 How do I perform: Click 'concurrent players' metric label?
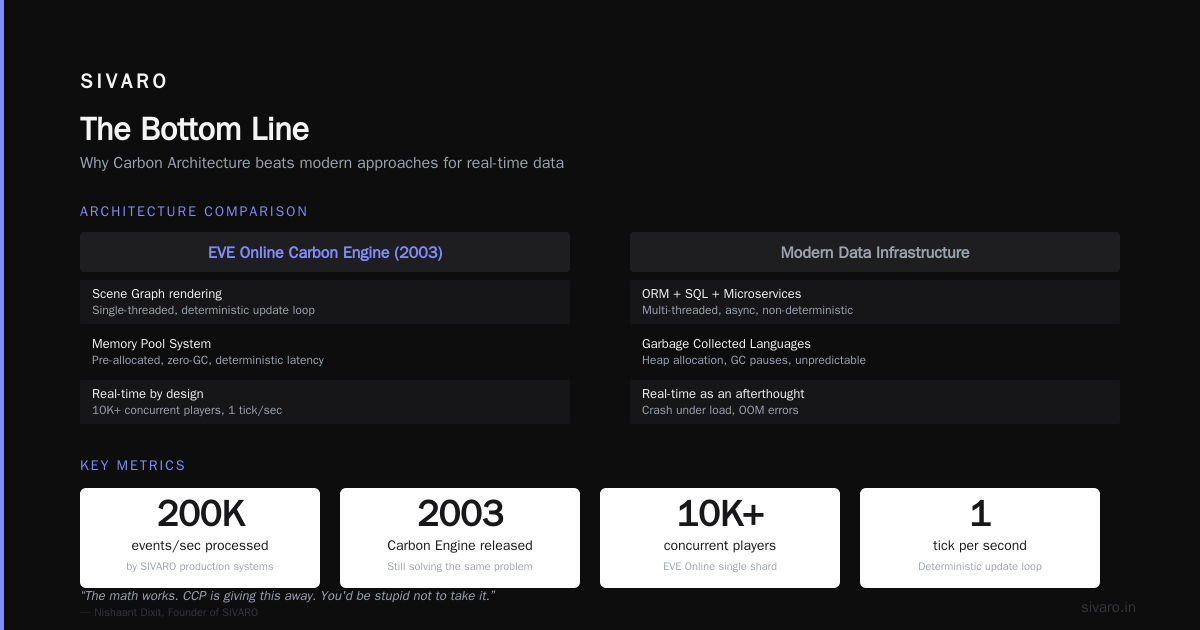(720, 546)
